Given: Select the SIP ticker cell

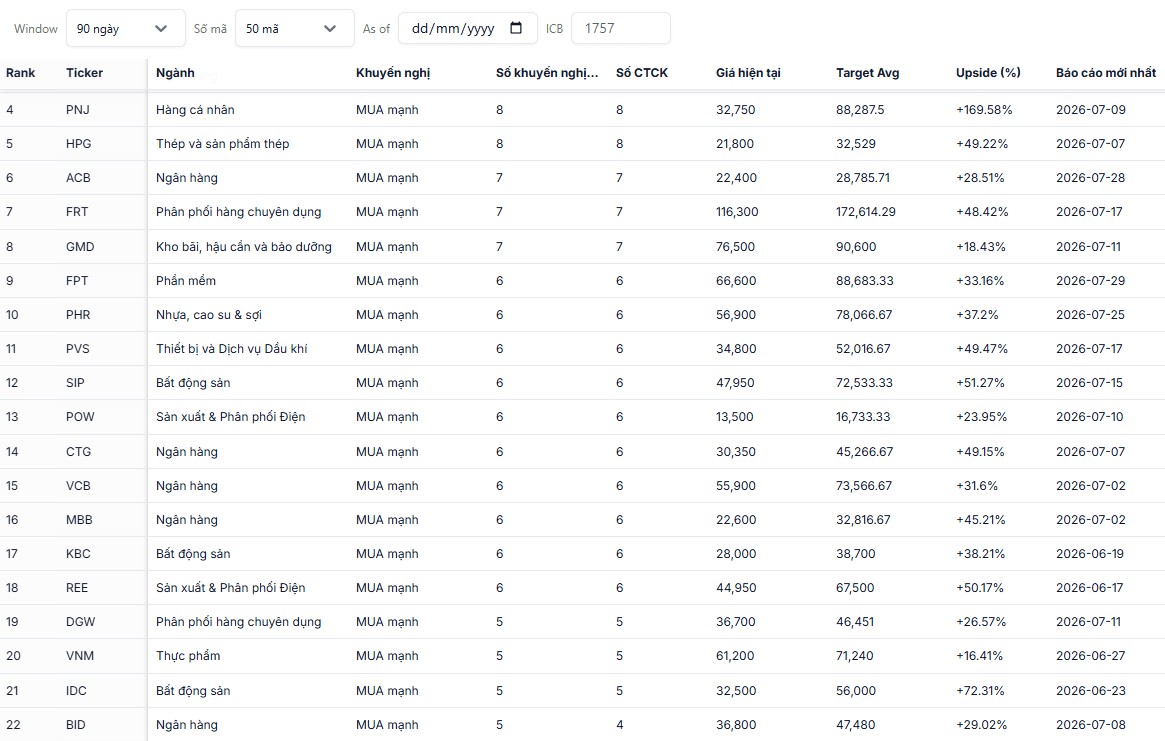Looking at the screenshot, I should (x=75, y=384).
